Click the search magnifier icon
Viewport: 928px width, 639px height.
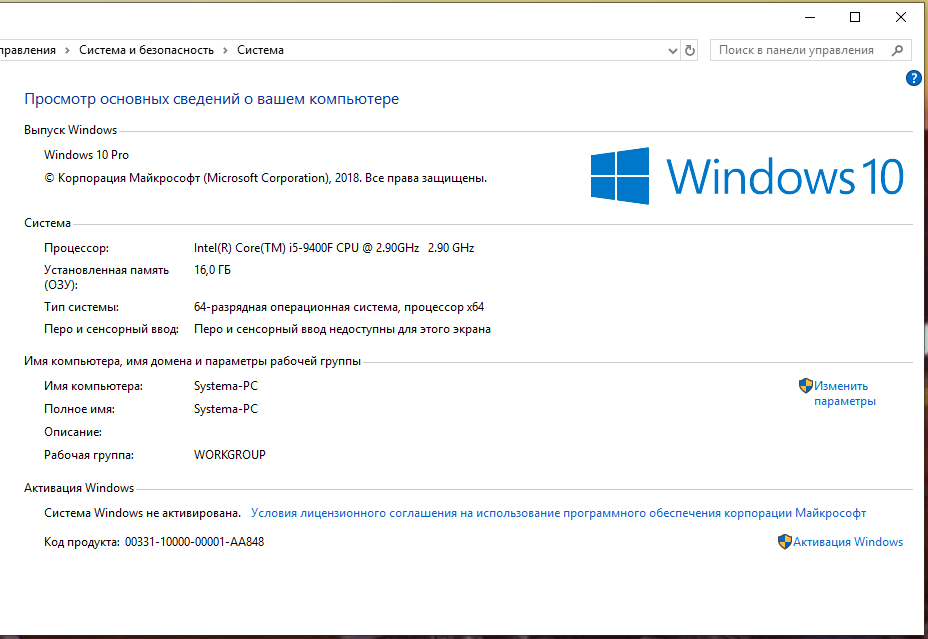coord(897,50)
